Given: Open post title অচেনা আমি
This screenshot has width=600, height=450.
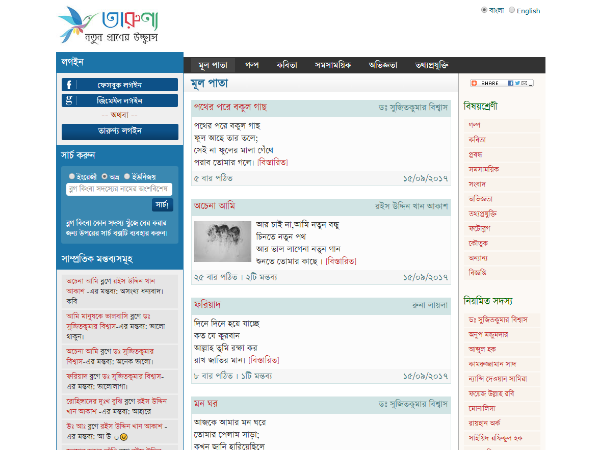Looking at the screenshot, I should coord(214,206).
